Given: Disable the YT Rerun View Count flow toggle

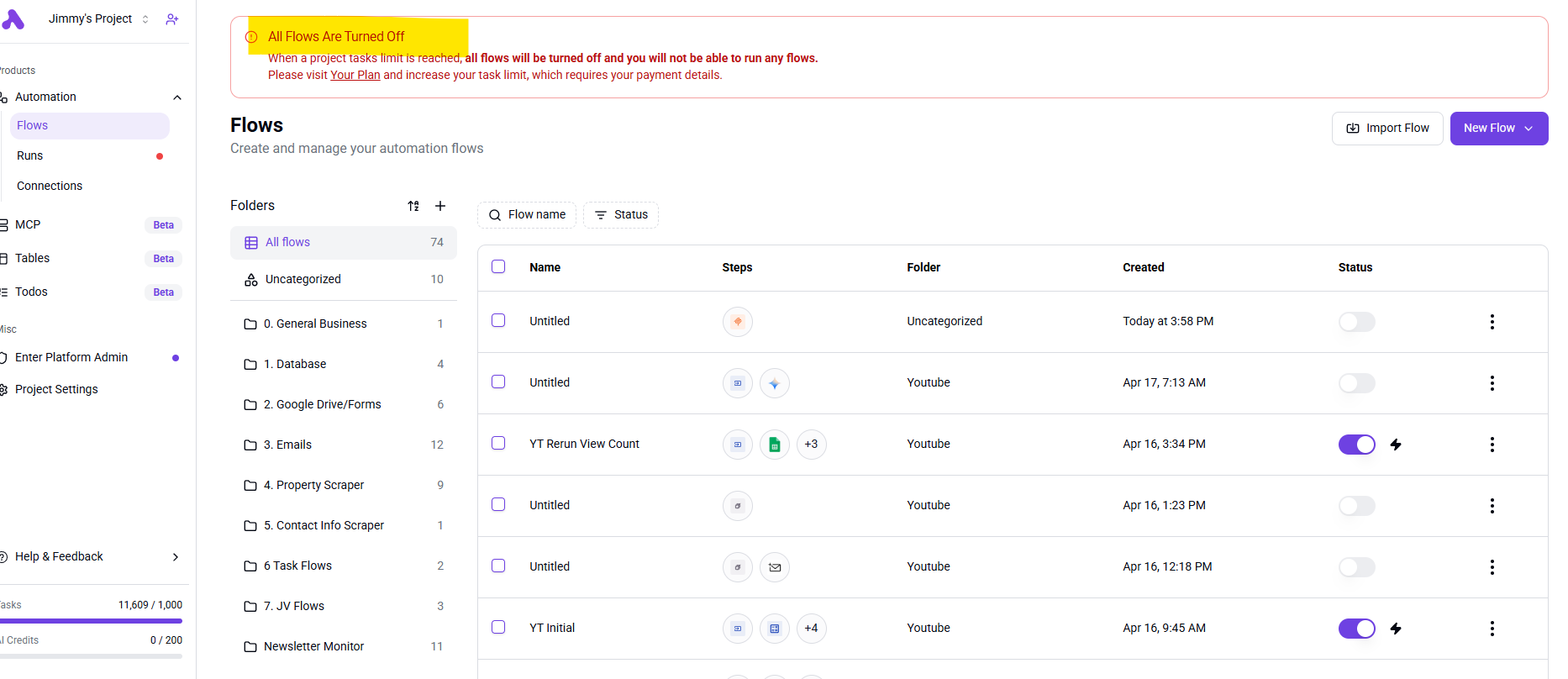Looking at the screenshot, I should coord(1357,445).
